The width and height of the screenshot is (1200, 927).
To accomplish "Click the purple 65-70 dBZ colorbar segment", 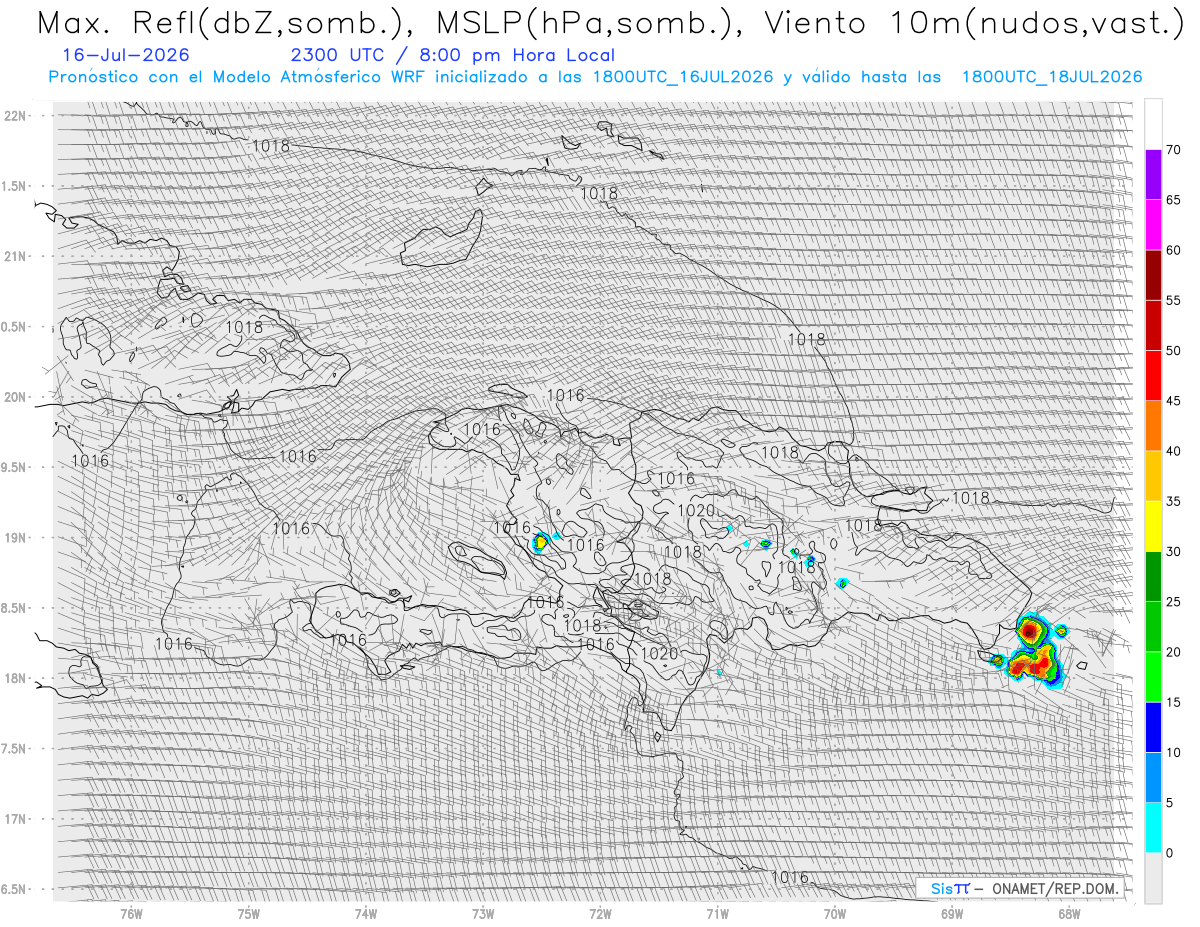I will 1153,175.
